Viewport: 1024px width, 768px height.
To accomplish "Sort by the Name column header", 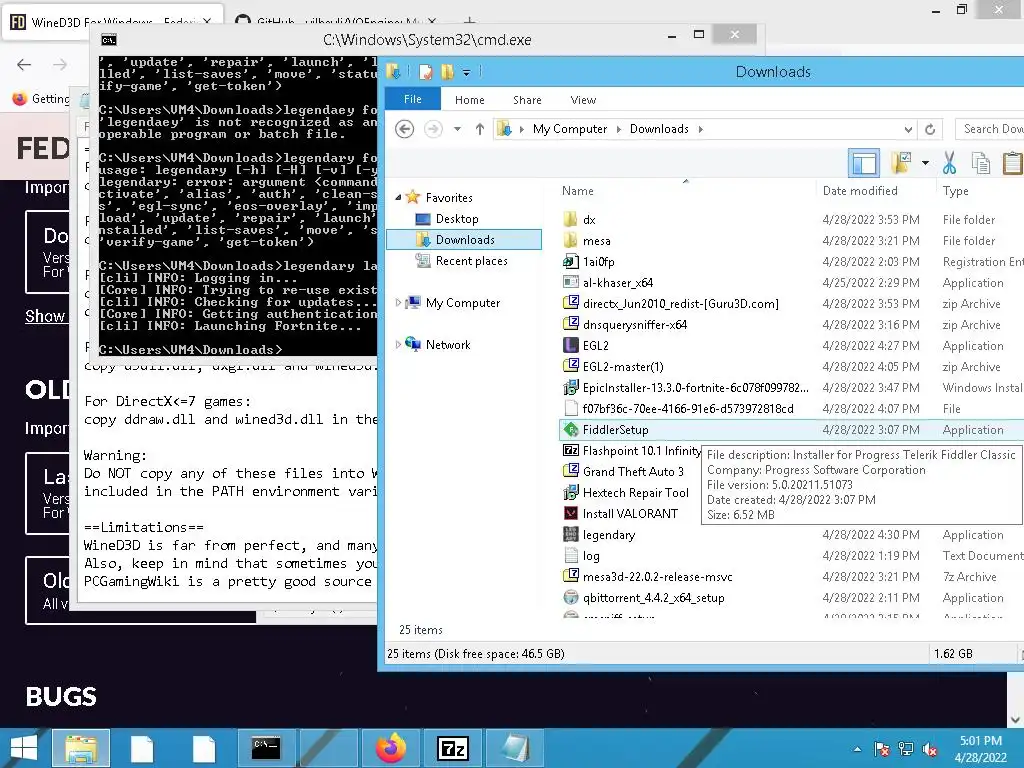I will 577,191.
